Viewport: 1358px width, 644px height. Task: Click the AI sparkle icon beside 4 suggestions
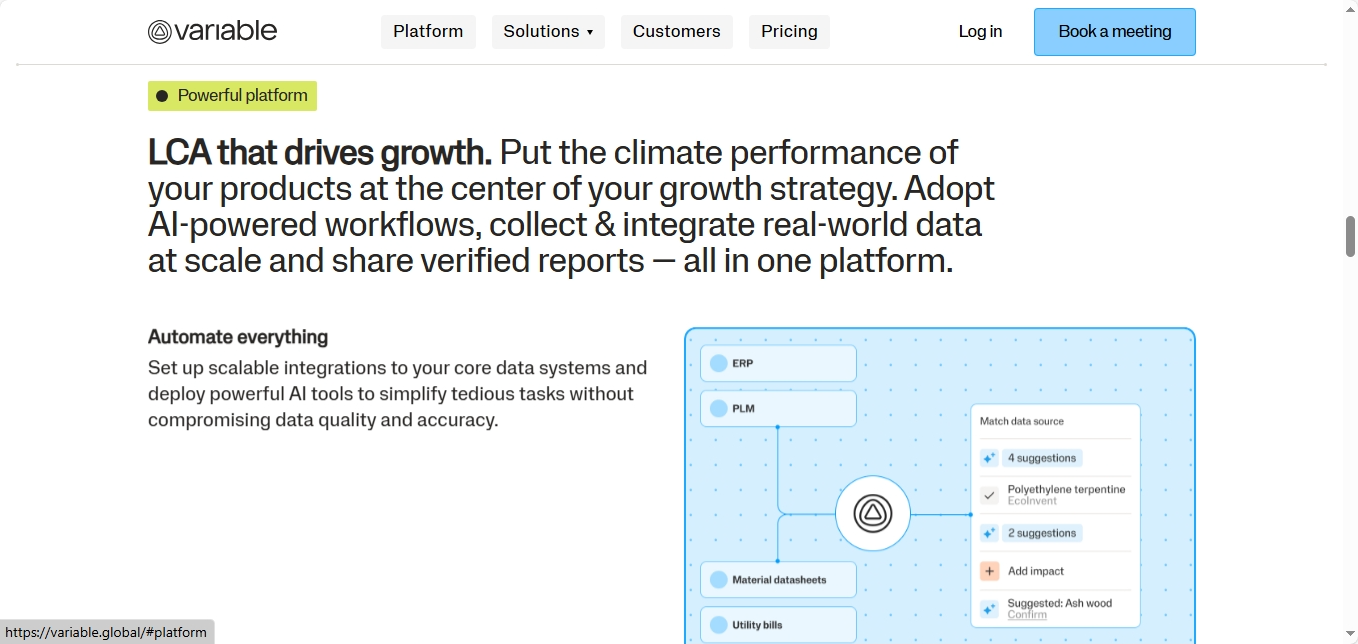pos(989,457)
